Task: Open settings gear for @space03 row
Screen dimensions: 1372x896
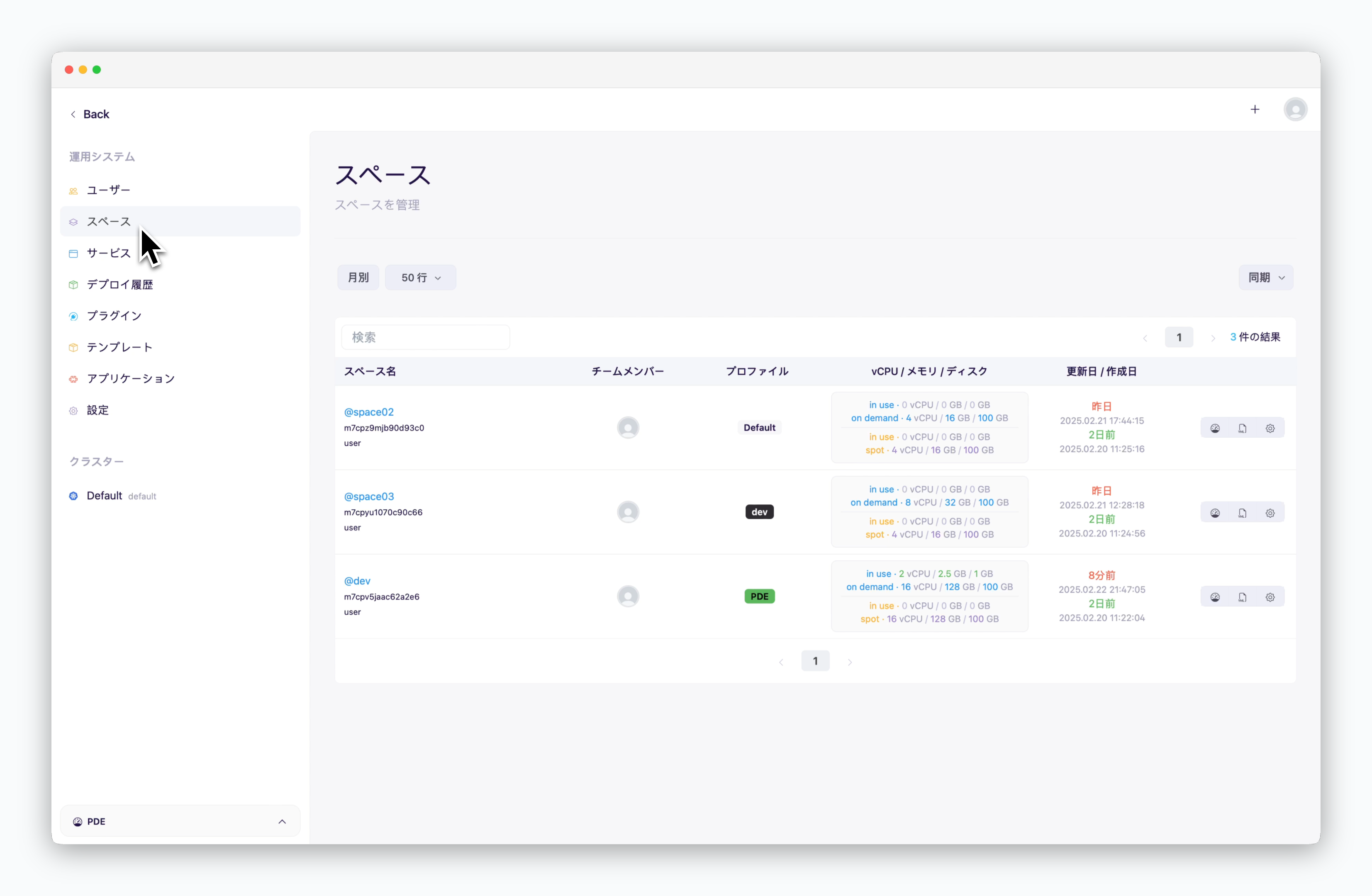Action: pyautogui.click(x=1270, y=513)
